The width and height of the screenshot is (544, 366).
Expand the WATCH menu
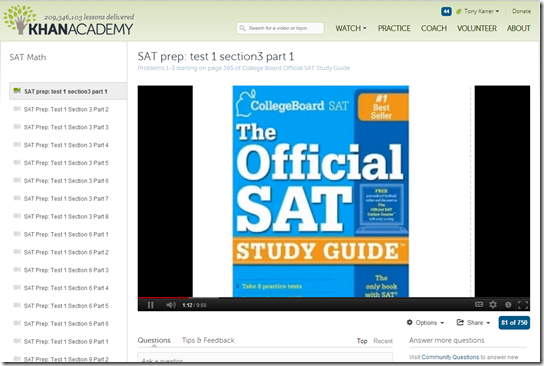tap(350, 28)
